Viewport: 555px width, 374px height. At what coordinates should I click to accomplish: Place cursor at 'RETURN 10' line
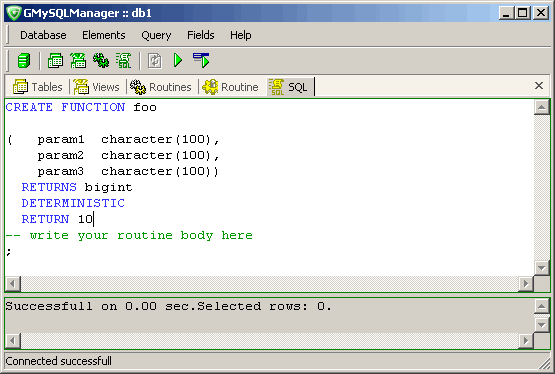pyautogui.click(x=57, y=219)
